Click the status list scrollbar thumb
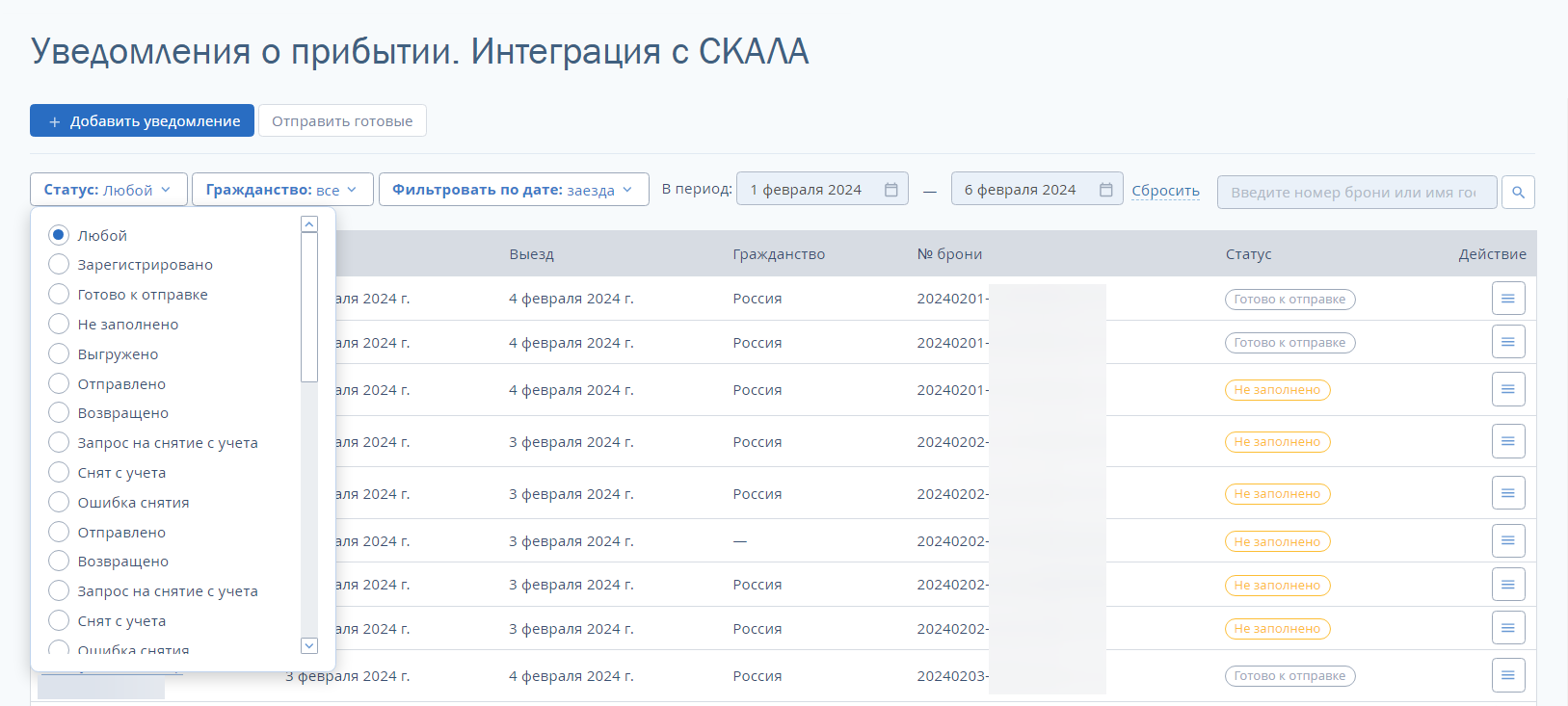Screen dimensions: 1568x706 (x=309, y=307)
